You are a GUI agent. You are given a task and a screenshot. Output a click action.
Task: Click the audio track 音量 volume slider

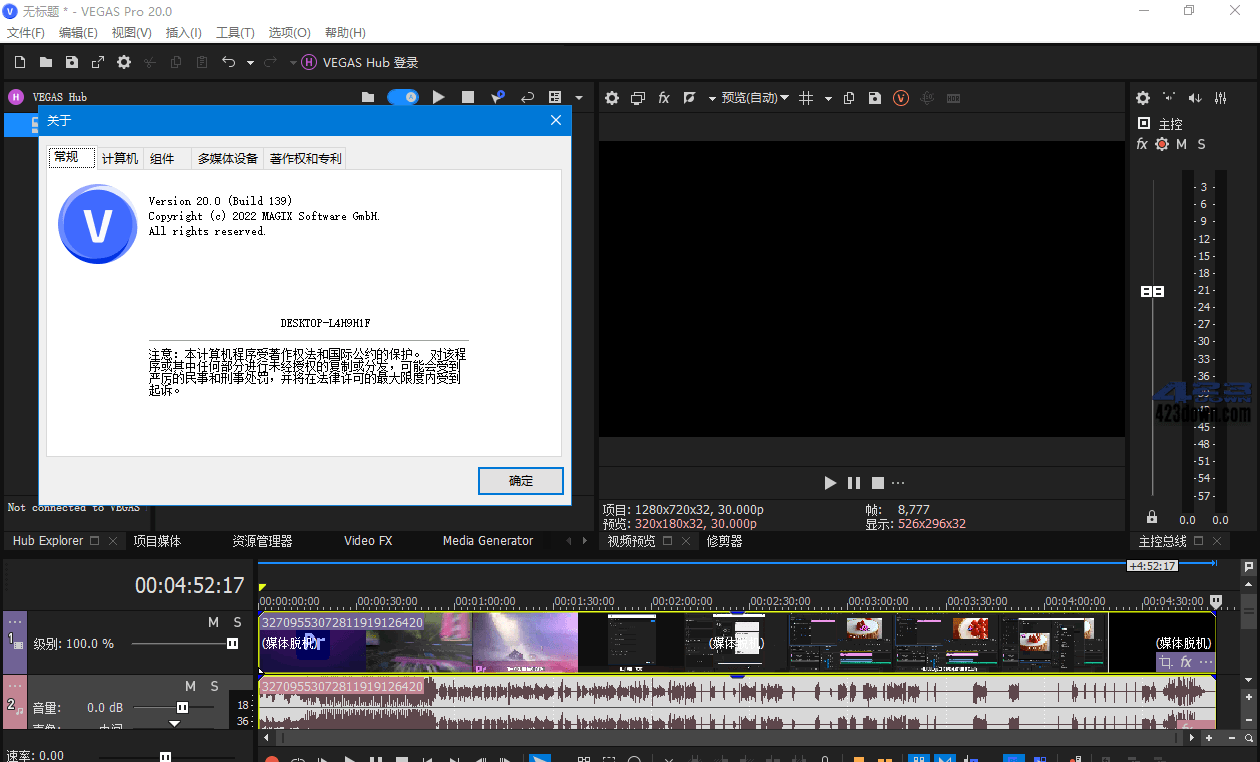180,707
